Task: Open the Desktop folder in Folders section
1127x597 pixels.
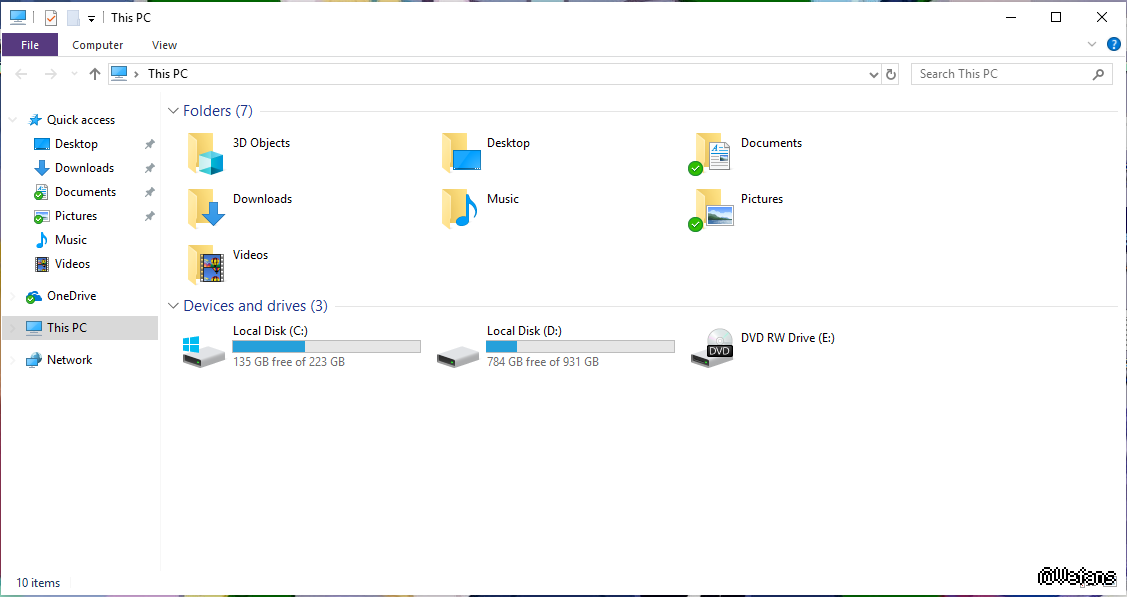Action: click(461, 153)
